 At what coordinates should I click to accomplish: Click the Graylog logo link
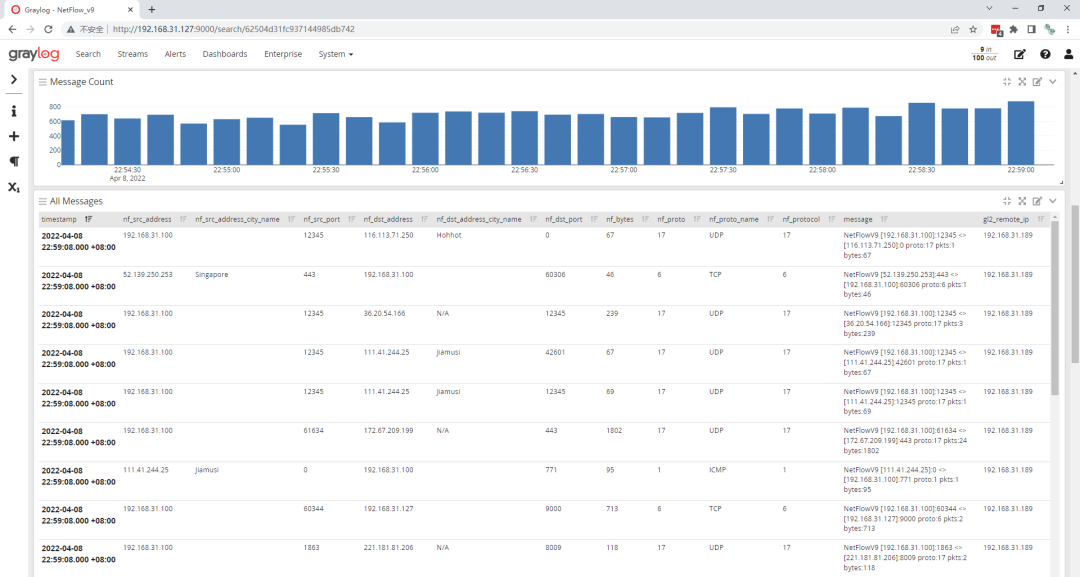point(36,54)
